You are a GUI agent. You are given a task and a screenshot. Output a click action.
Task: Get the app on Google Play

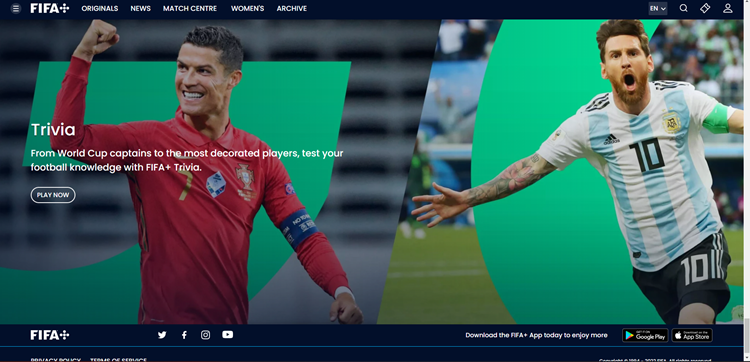645,335
